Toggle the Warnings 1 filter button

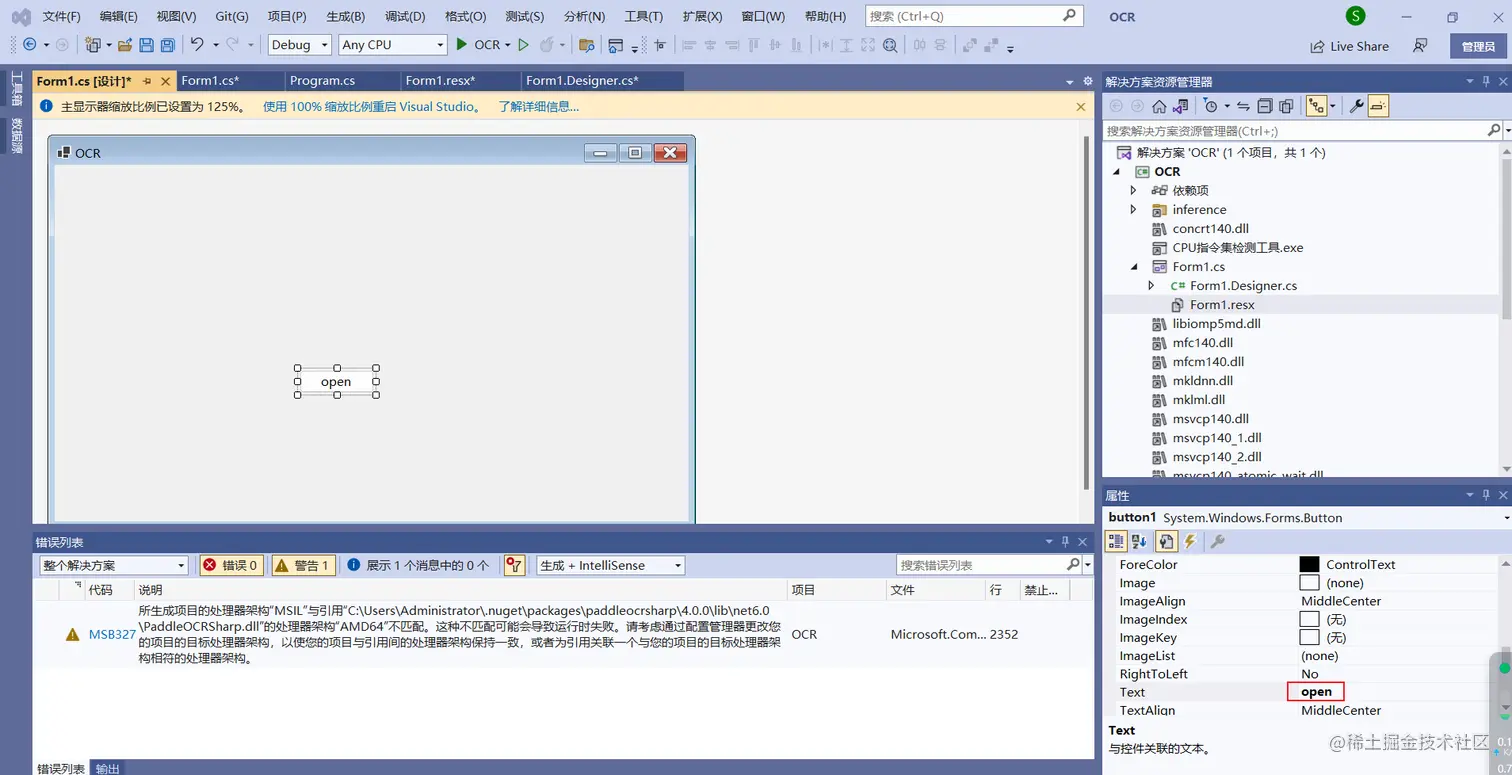pyautogui.click(x=302, y=565)
